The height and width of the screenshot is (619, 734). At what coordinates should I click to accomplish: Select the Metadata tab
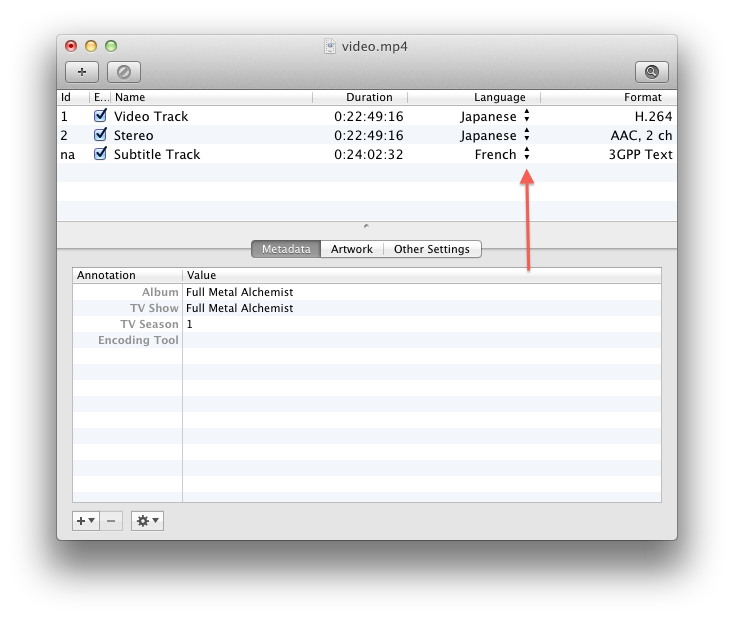point(286,249)
